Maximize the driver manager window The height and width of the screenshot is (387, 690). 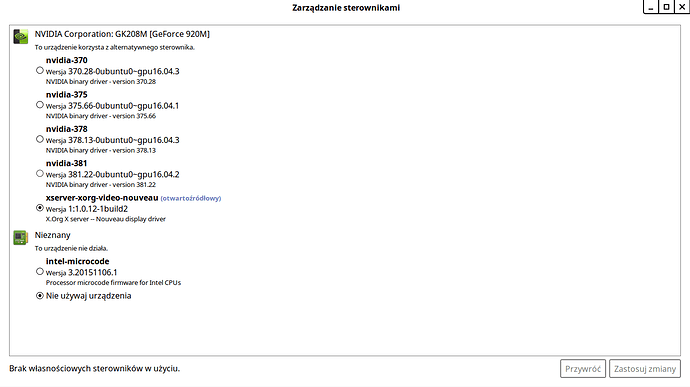[x=666, y=7]
